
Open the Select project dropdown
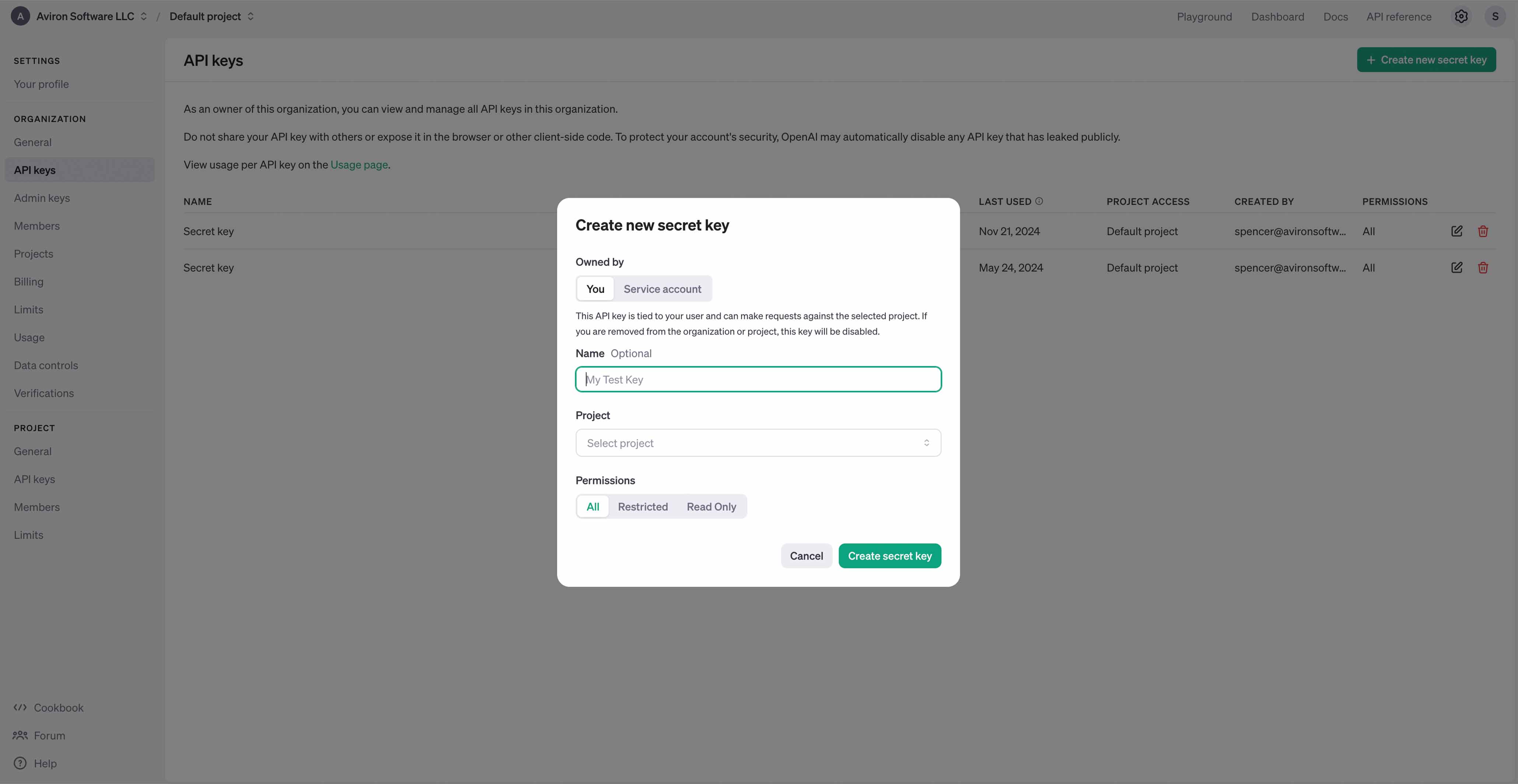758,443
